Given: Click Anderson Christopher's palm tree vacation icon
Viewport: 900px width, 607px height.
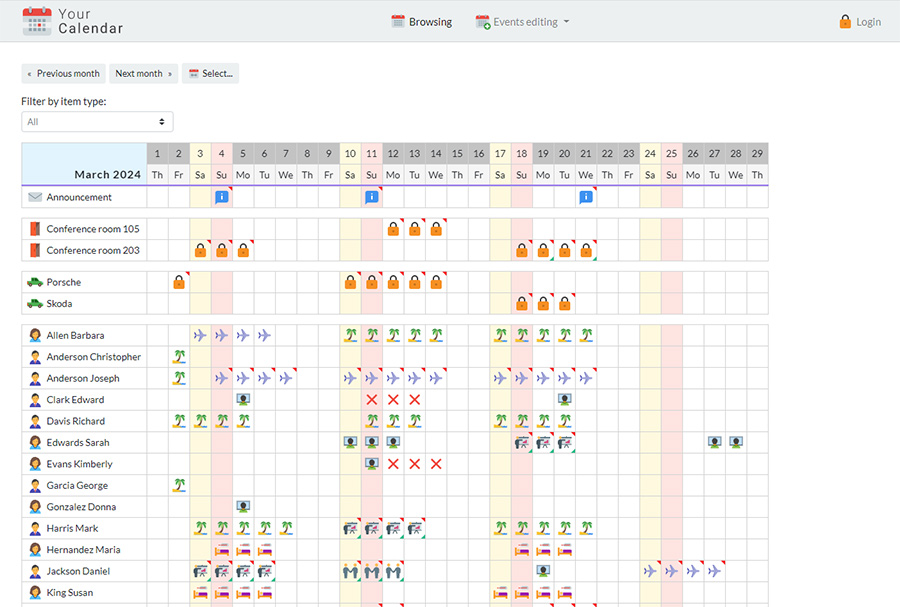Looking at the screenshot, I should point(179,357).
